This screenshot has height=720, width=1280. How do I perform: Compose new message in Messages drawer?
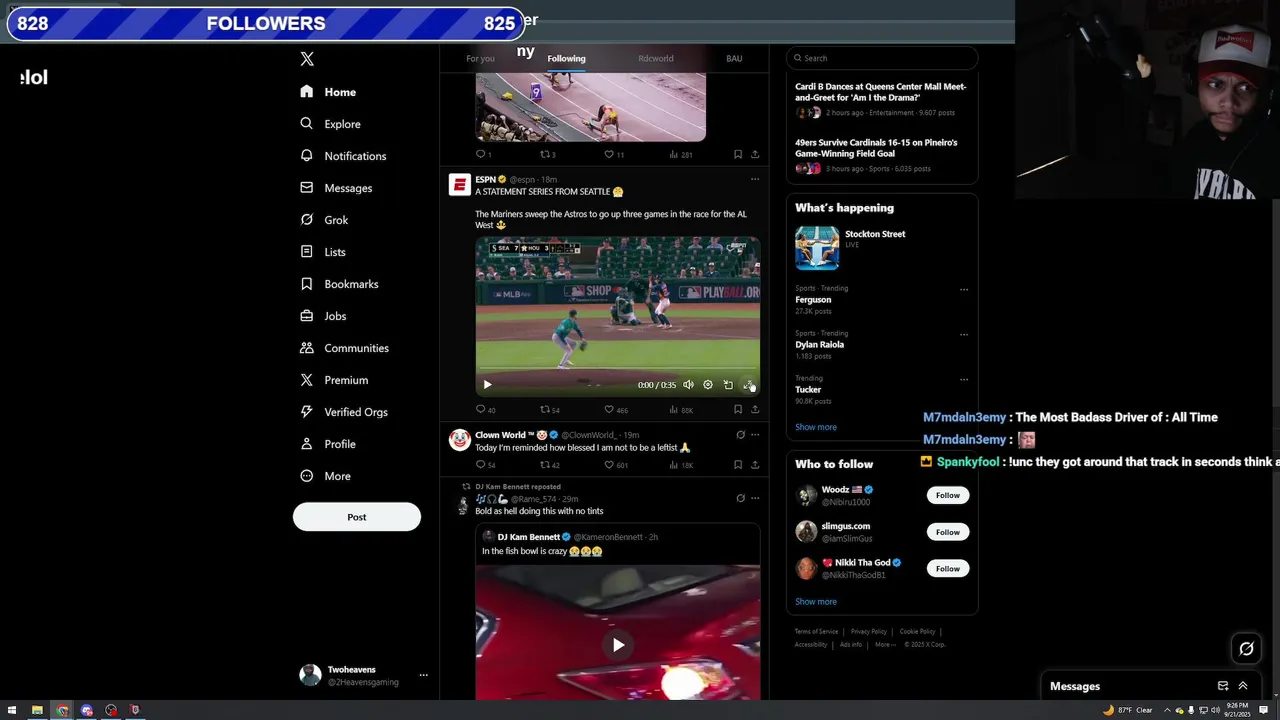click(1222, 686)
